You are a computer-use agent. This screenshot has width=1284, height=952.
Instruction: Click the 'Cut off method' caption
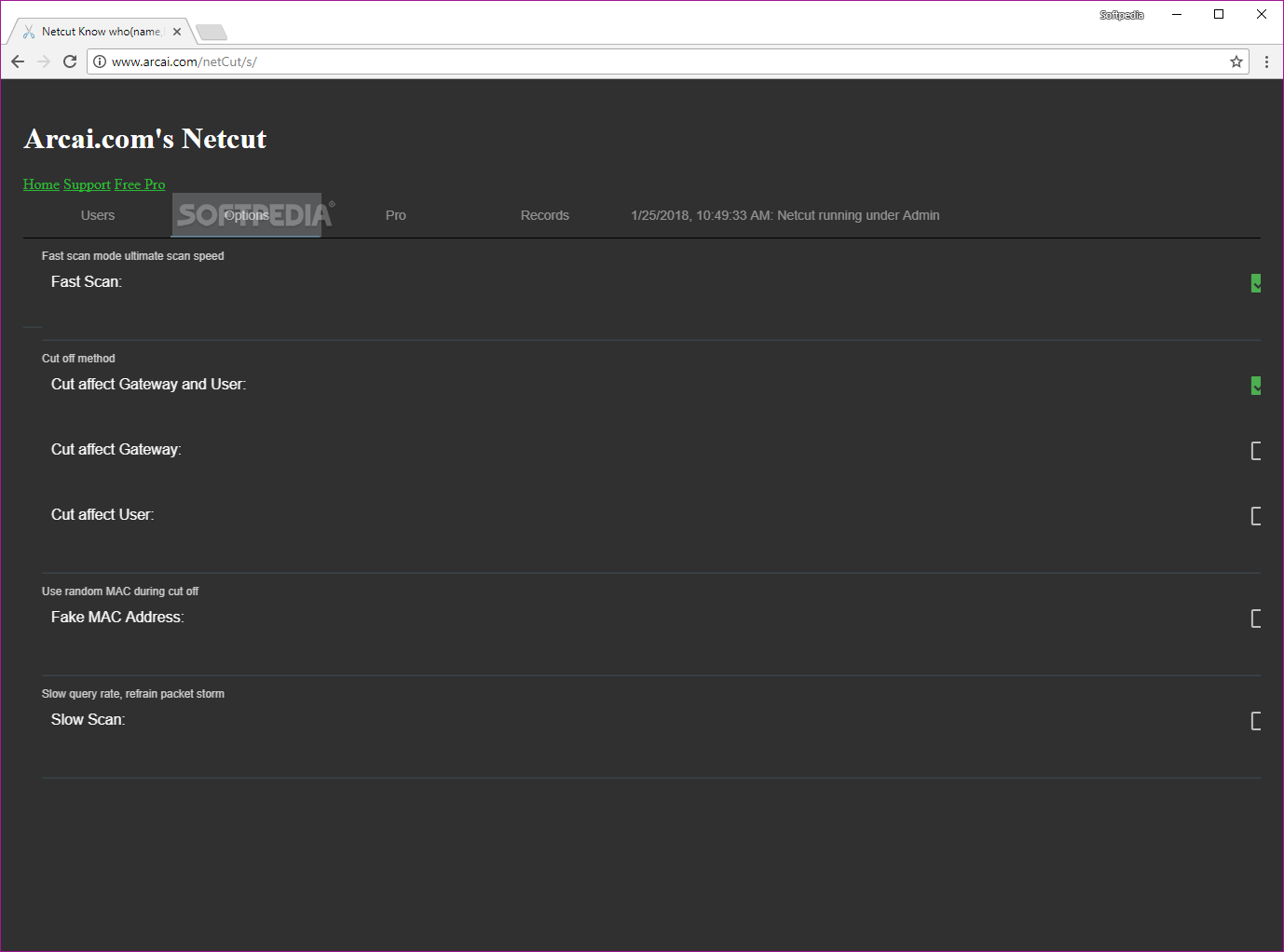pyautogui.click(x=78, y=359)
